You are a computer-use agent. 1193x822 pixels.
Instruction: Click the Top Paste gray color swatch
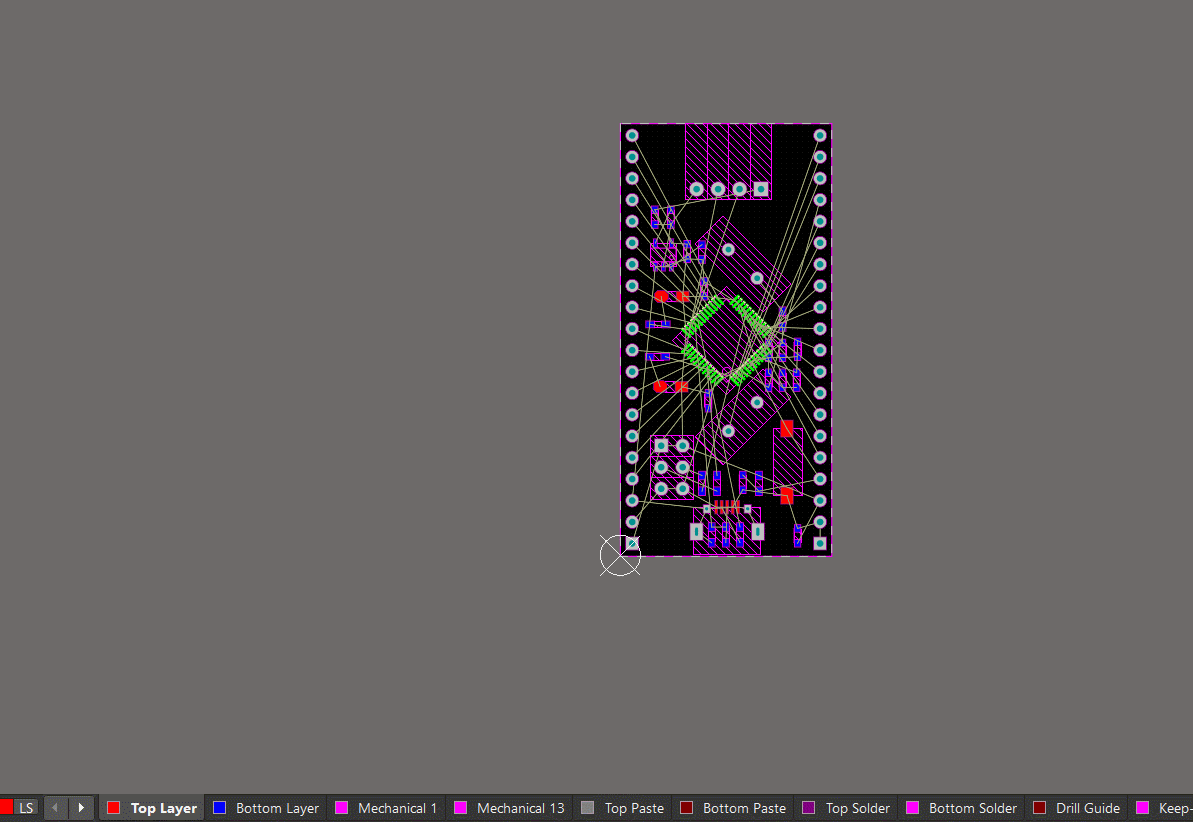click(587, 808)
